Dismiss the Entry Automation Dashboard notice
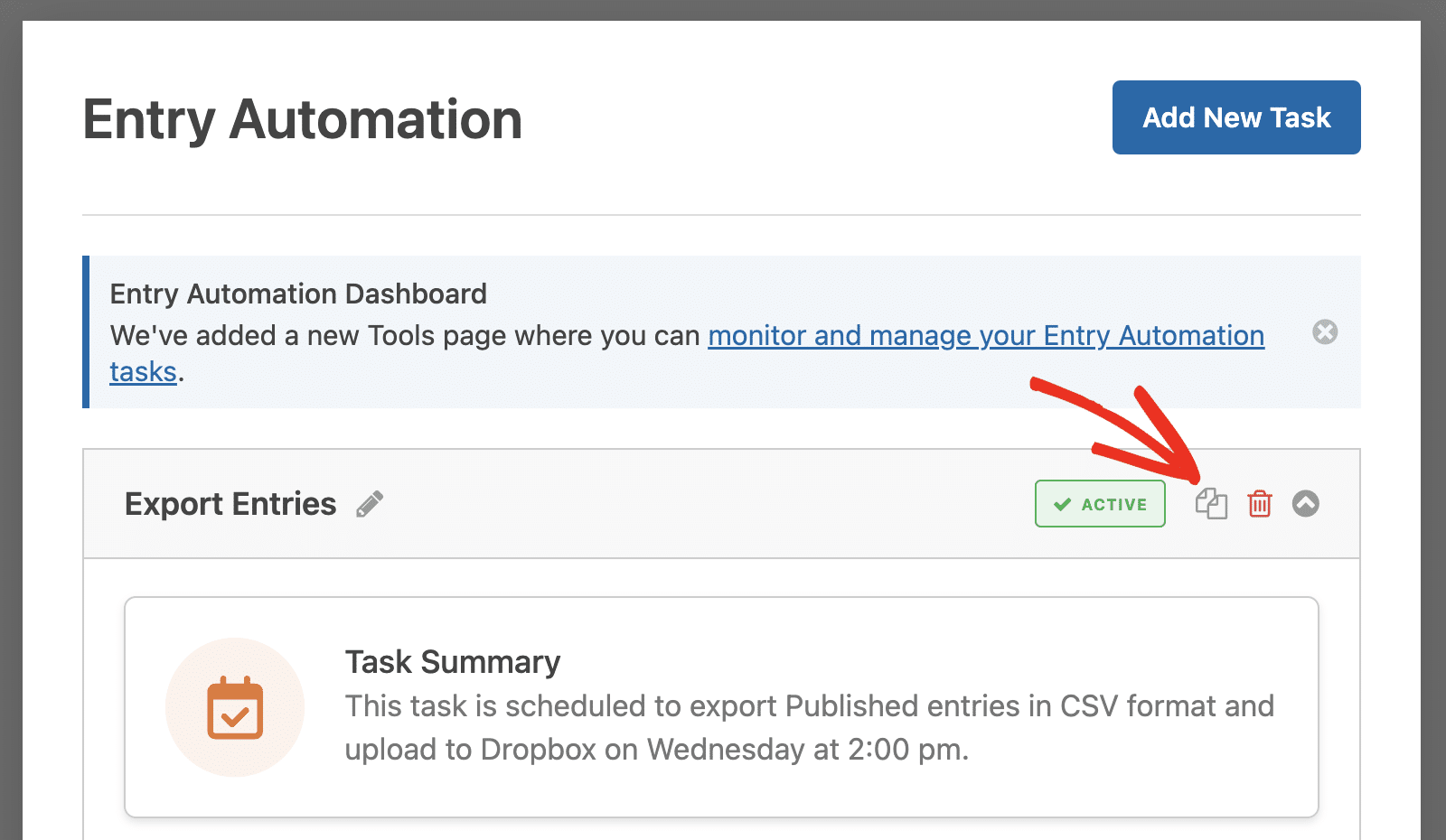The height and width of the screenshot is (840, 1446). click(x=1325, y=332)
